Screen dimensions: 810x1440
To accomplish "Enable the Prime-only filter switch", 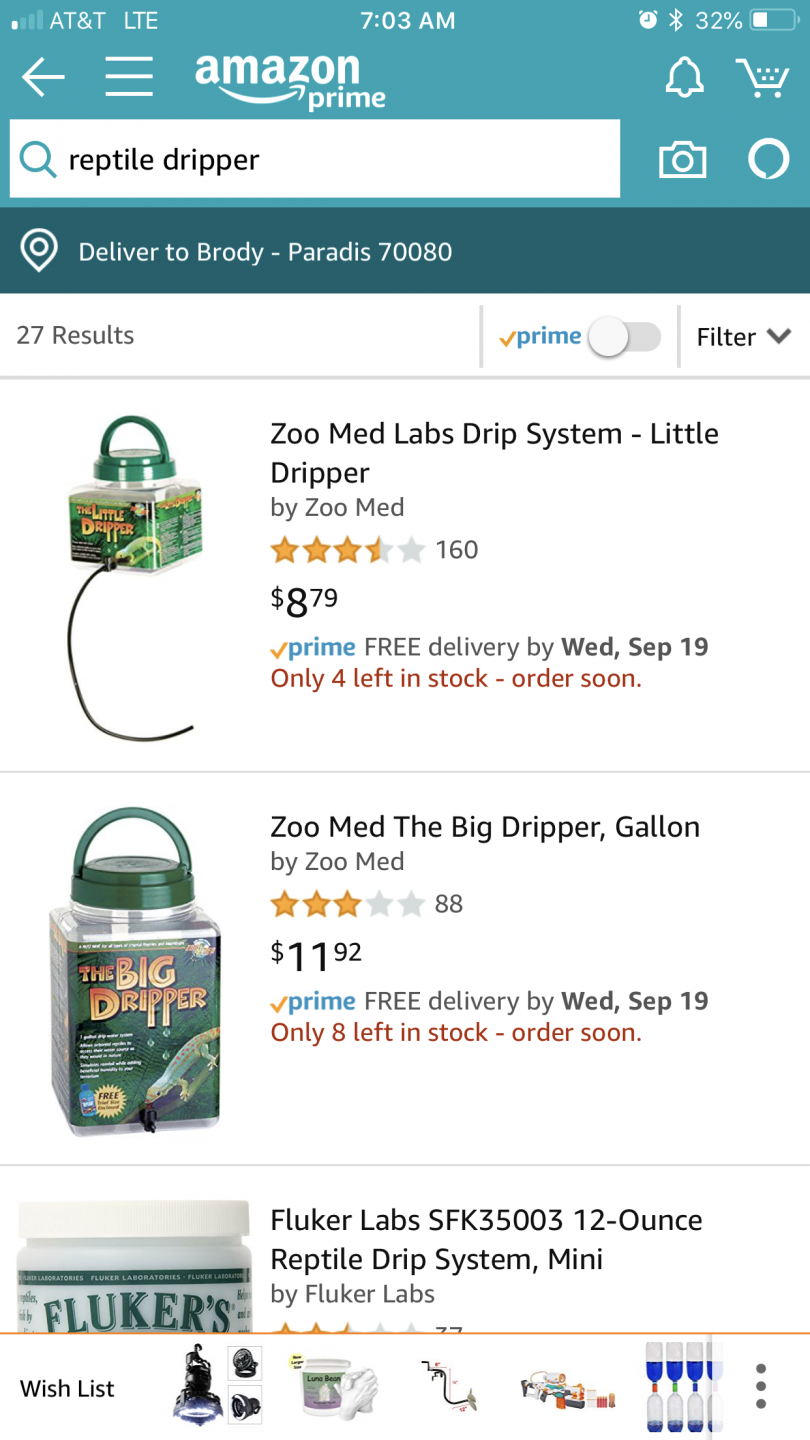I will 624,337.
